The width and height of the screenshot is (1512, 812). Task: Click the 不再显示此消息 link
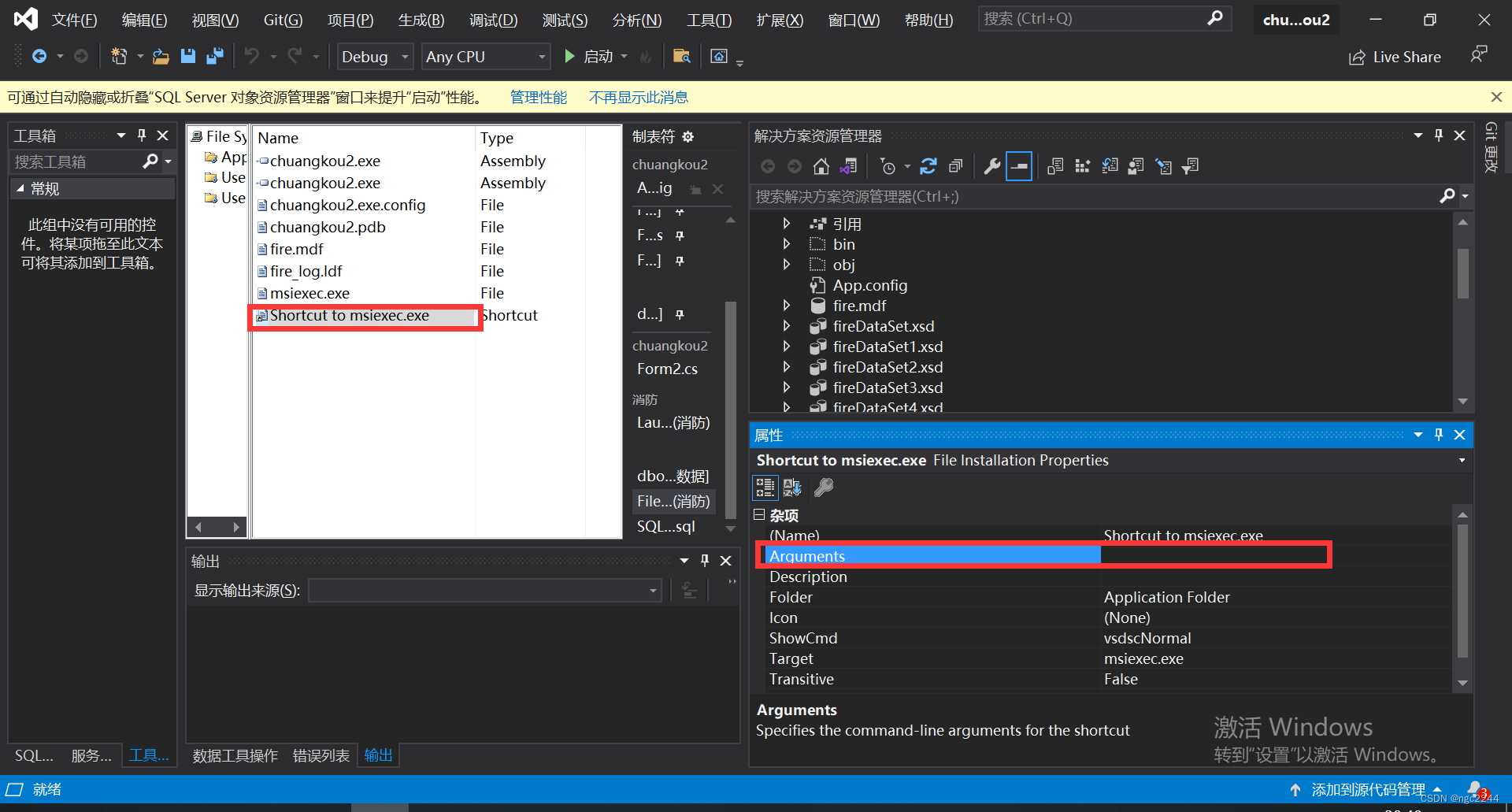click(638, 96)
